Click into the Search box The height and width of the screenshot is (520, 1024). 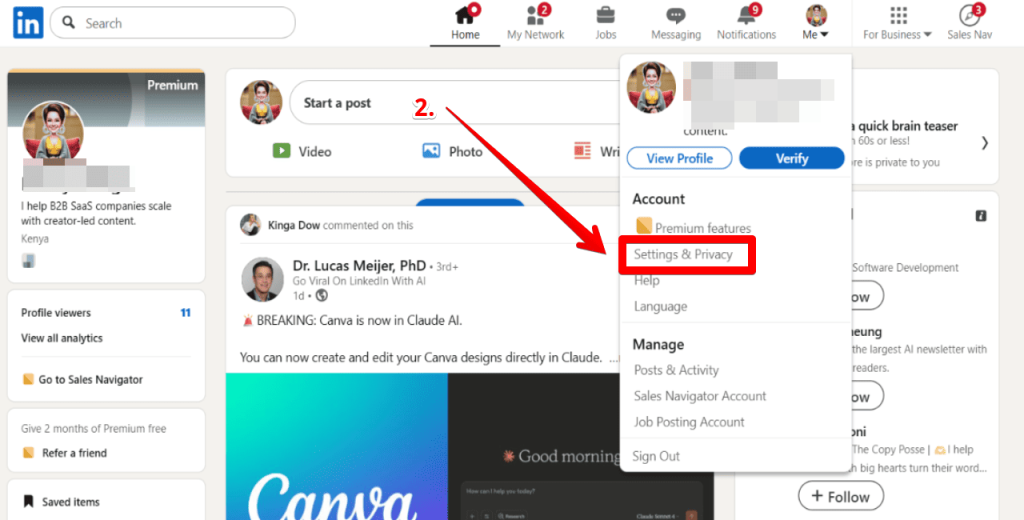172,23
